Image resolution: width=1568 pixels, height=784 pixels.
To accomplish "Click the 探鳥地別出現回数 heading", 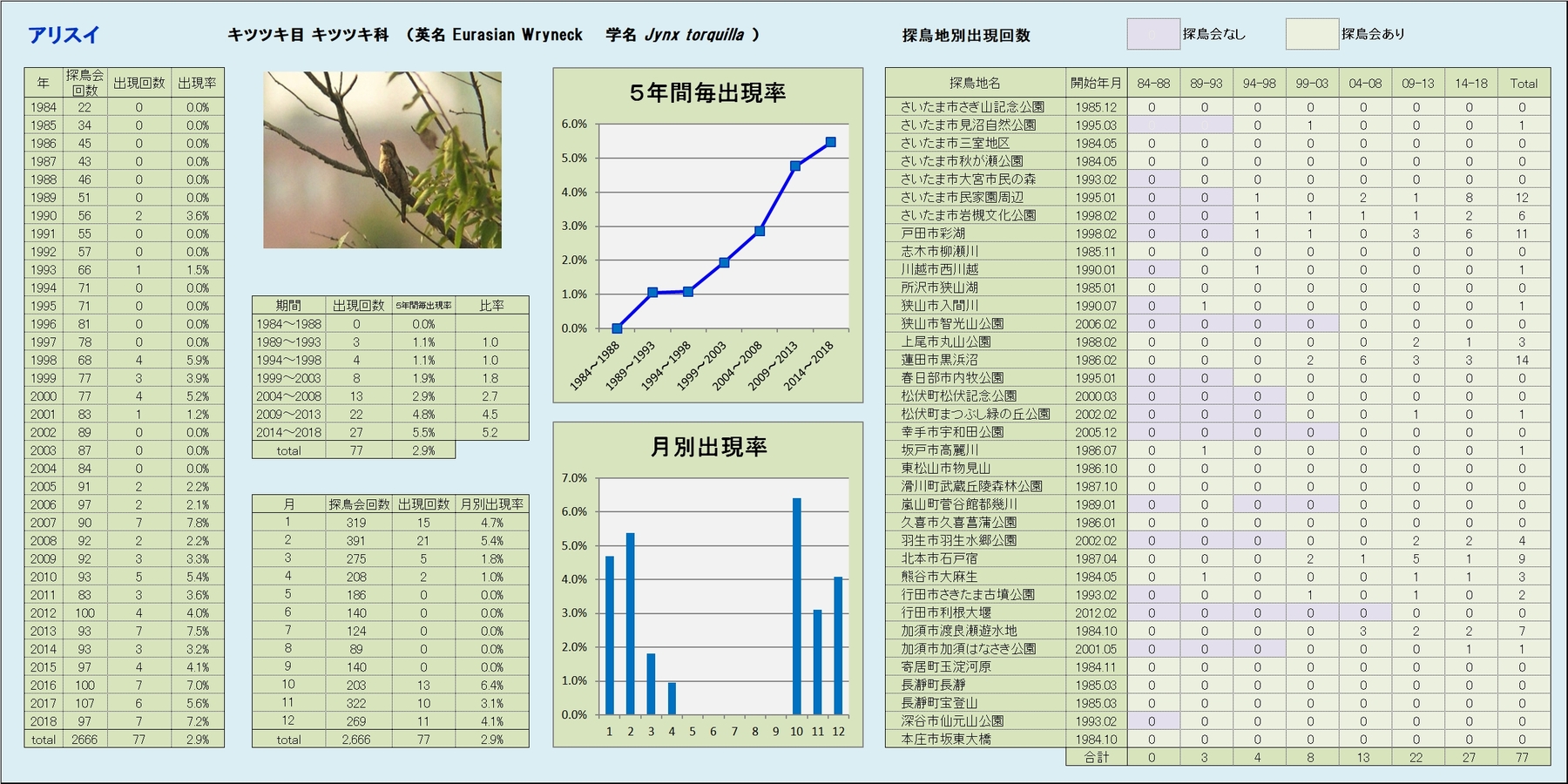I will [966, 35].
